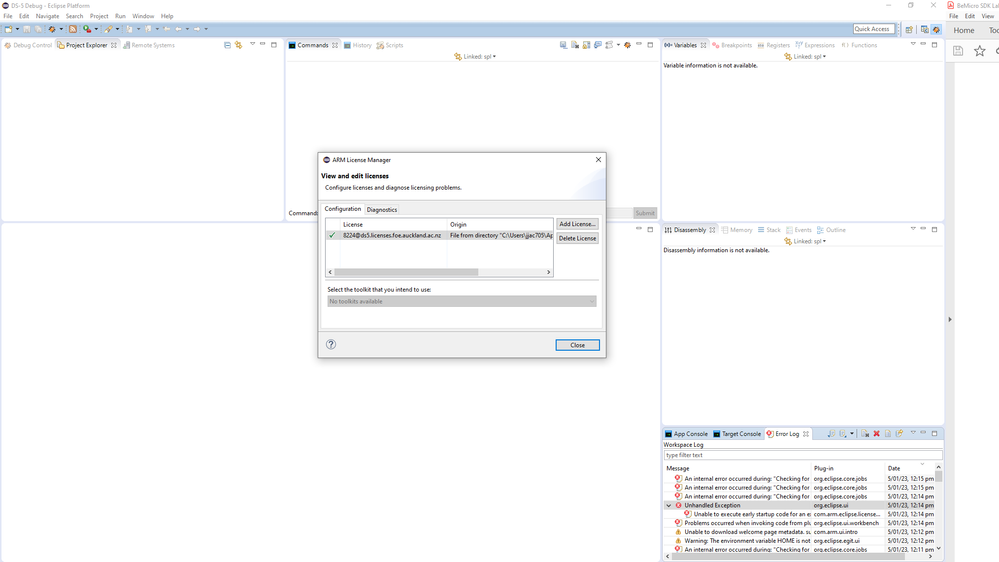Click star bookmark icon in BeMicro window
The image size is (999, 562).
[x=979, y=51]
